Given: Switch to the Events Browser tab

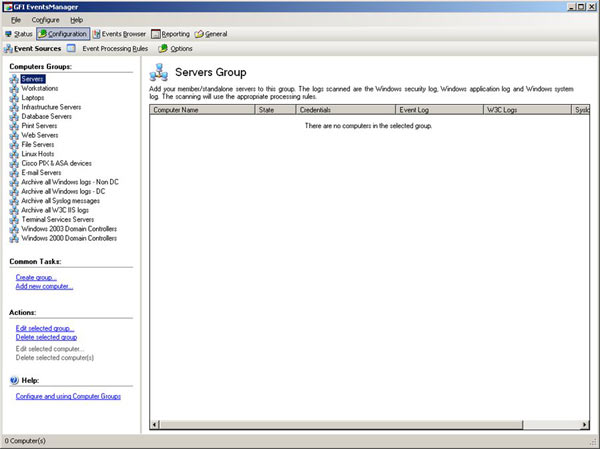Looking at the screenshot, I should click(x=119, y=34).
